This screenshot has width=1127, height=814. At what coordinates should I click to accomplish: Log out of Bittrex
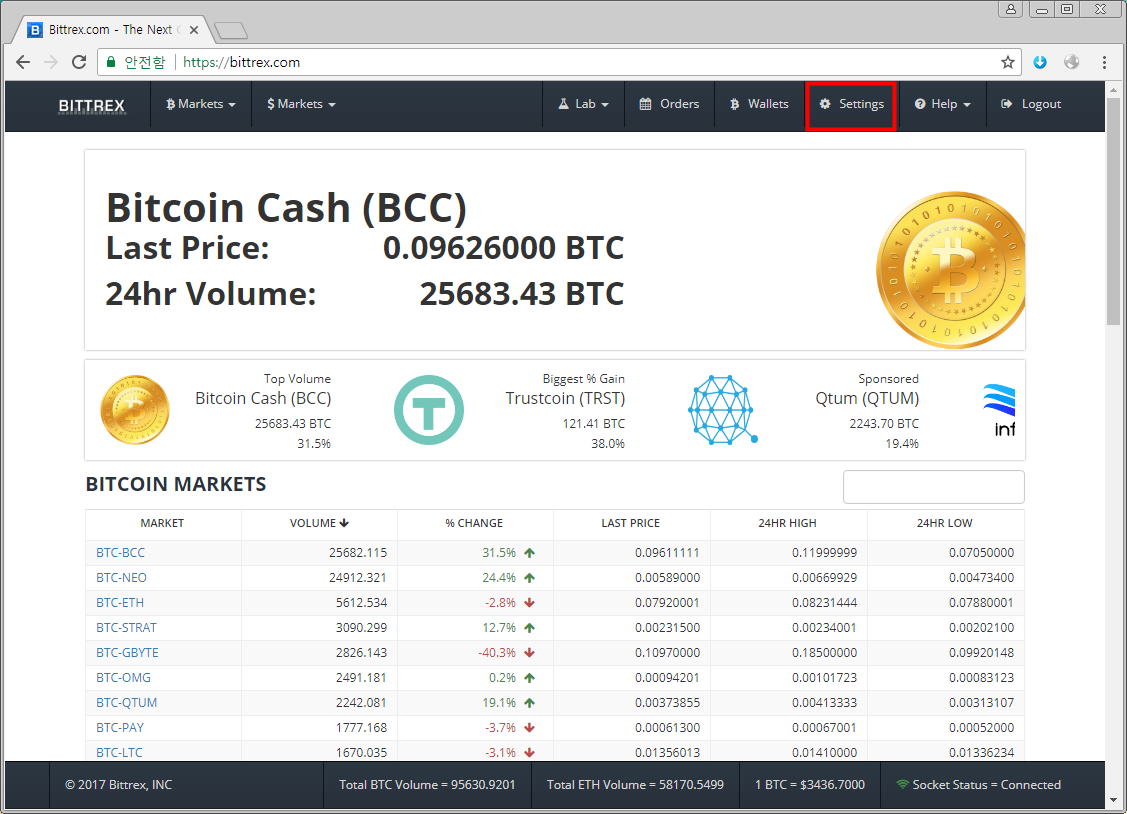(x=1031, y=104)
